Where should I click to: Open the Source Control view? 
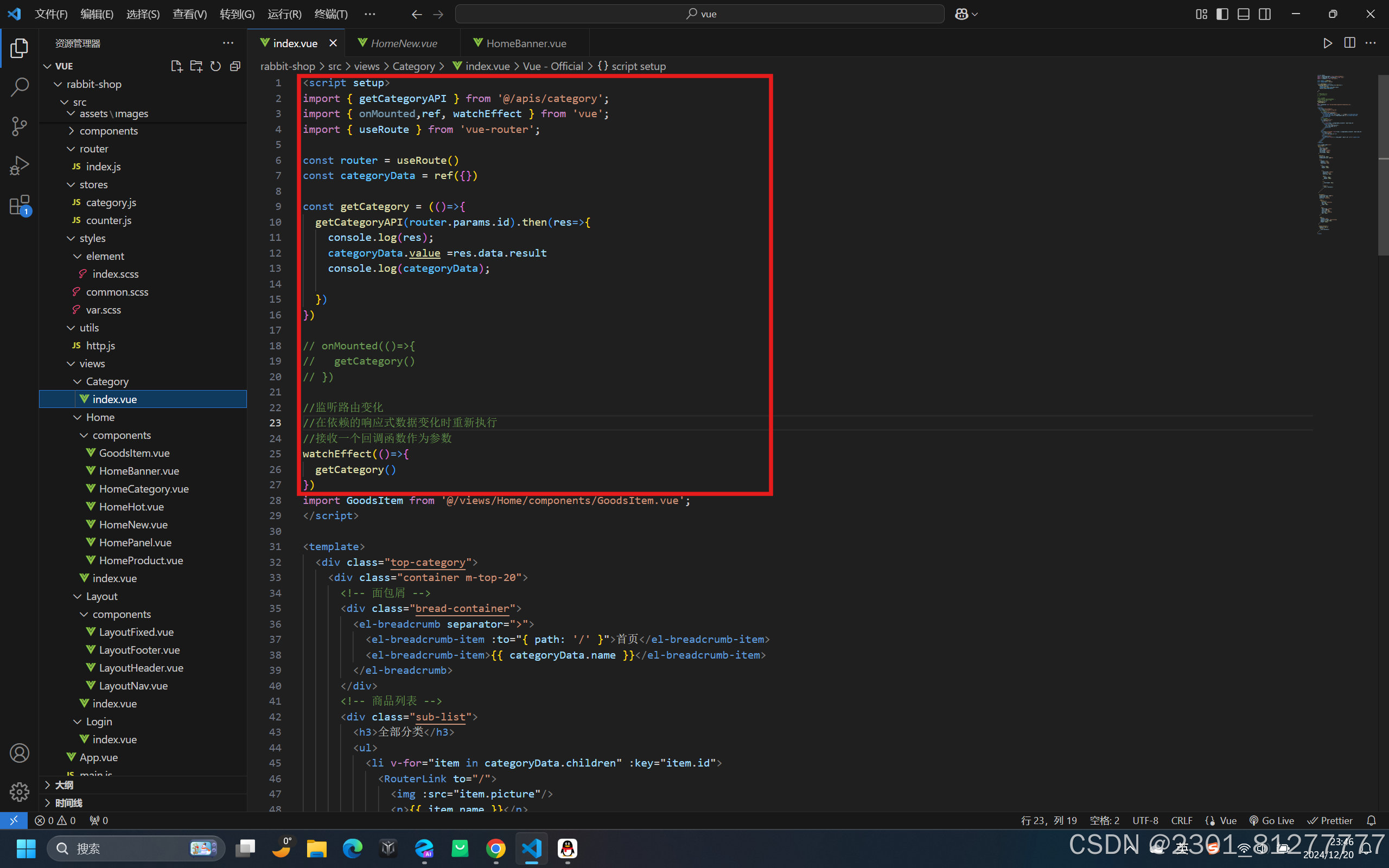coord(20,126)
